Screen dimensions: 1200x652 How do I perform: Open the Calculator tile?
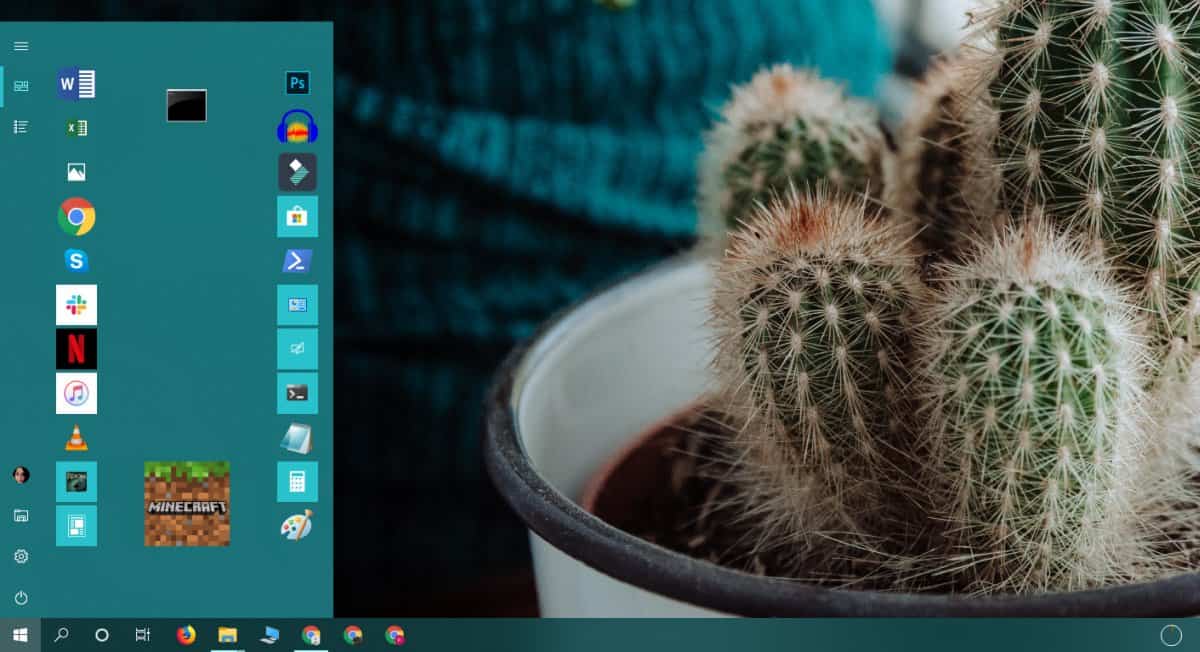(x=297, y=481)
